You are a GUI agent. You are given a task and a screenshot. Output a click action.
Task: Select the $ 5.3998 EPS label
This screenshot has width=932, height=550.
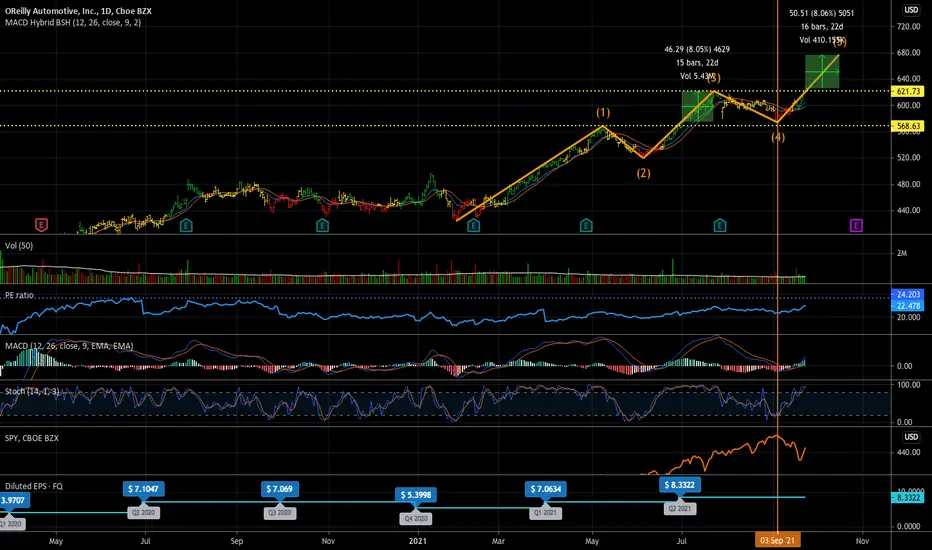pos(415,495)
